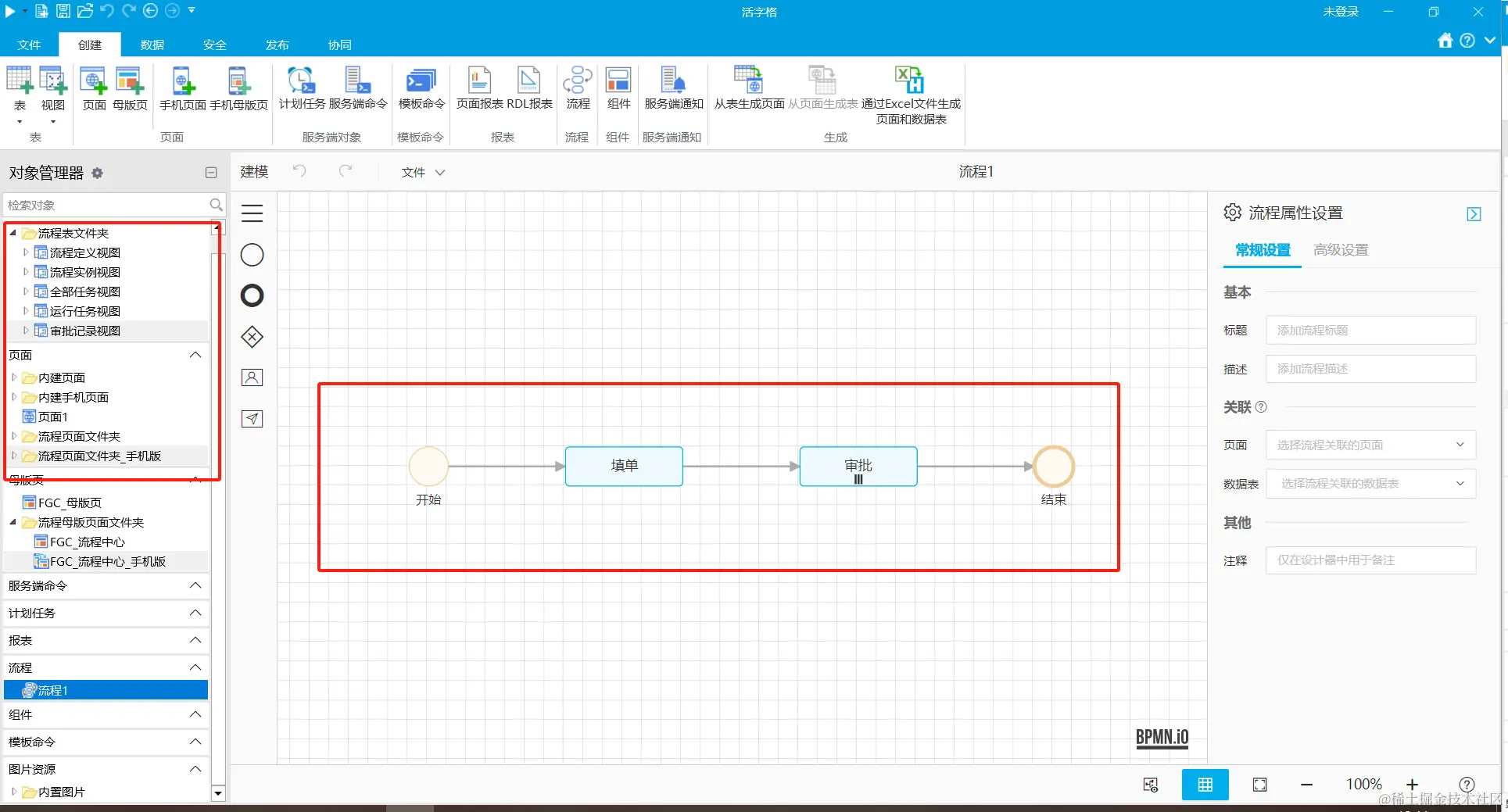Image resolution: width=1508 pixels, height=812 pixels.
Task: Select 流程1 in the object tree
Action: point(106,690)
